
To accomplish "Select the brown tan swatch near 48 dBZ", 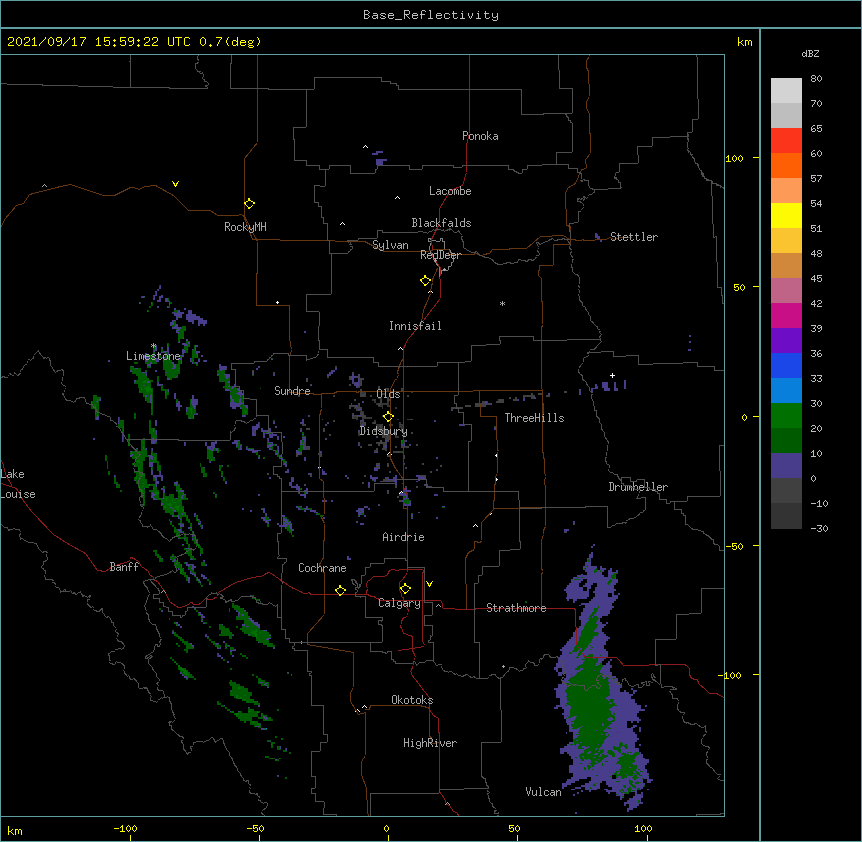I will pyautogui.click(x=786, y=265).
